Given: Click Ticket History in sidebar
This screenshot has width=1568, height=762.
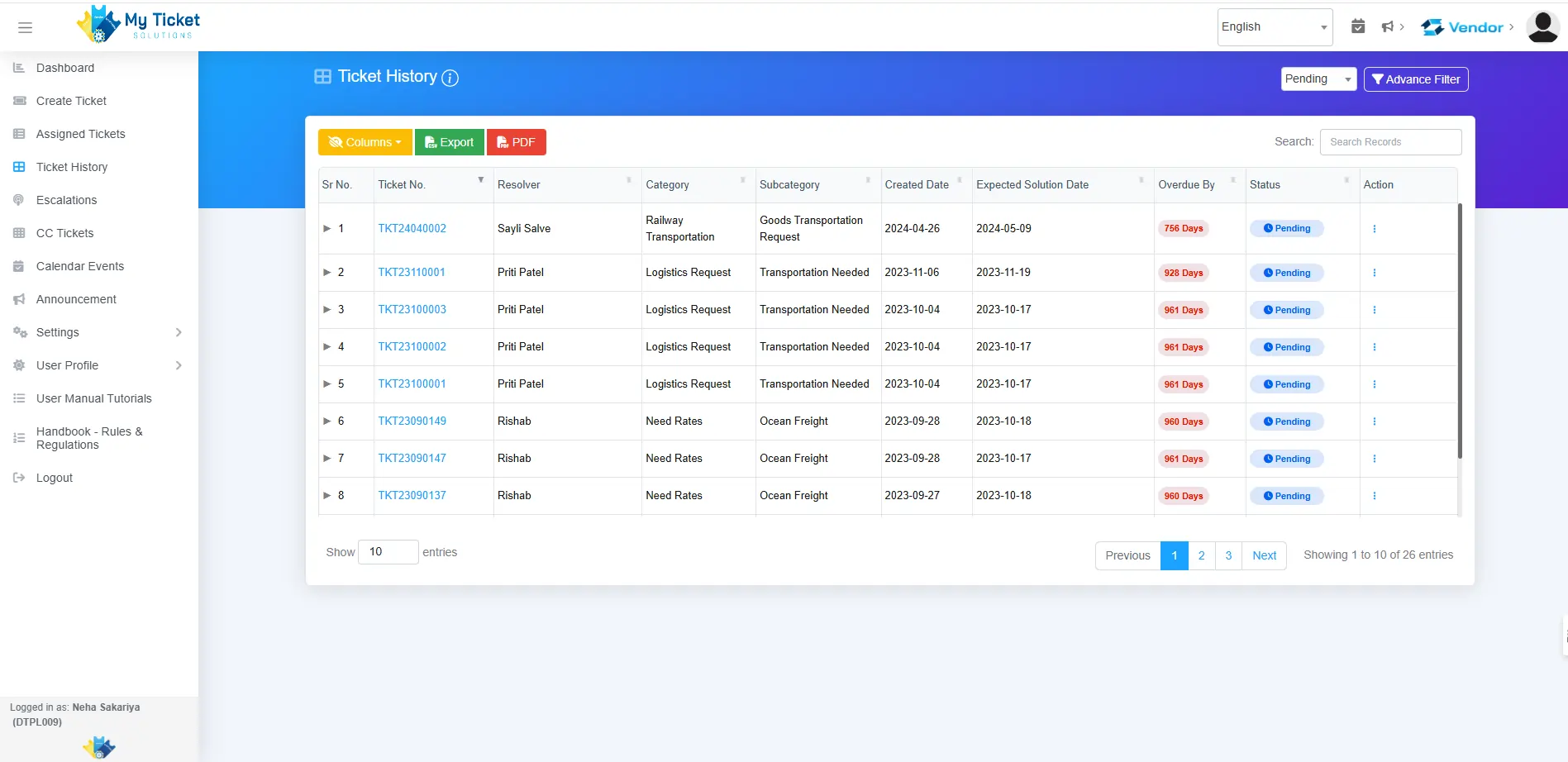Looking at the screenshot, I should (x=72, y=167).
